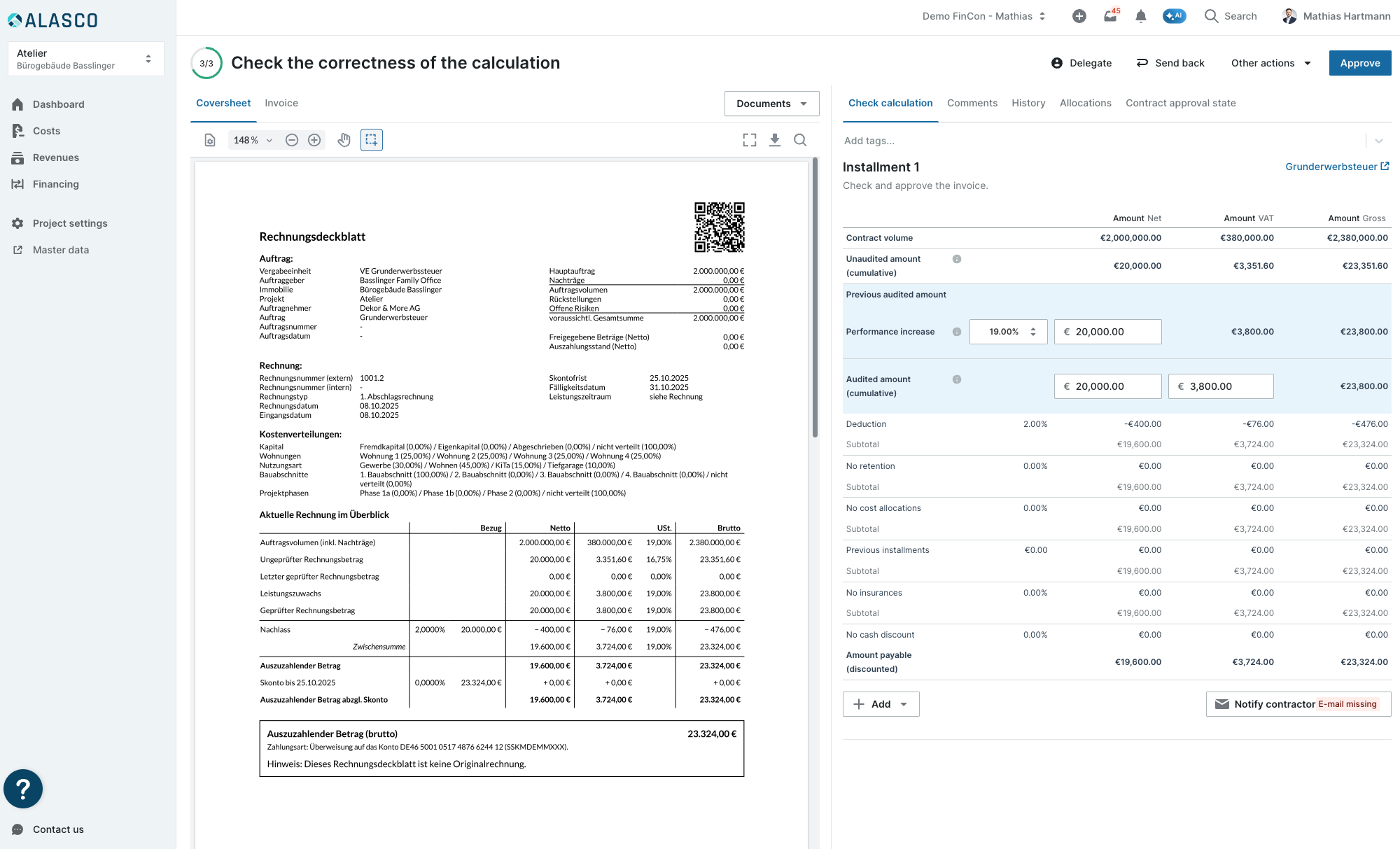This screenshot has height=849, width=1400.
Task: Toggle the area selection tool
Action: click(x=372, y=140)
